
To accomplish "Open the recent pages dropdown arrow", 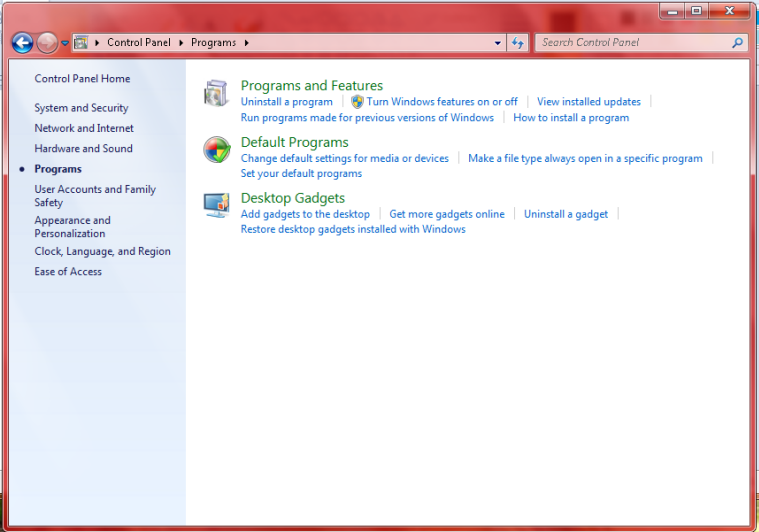I will click(65, 43).
